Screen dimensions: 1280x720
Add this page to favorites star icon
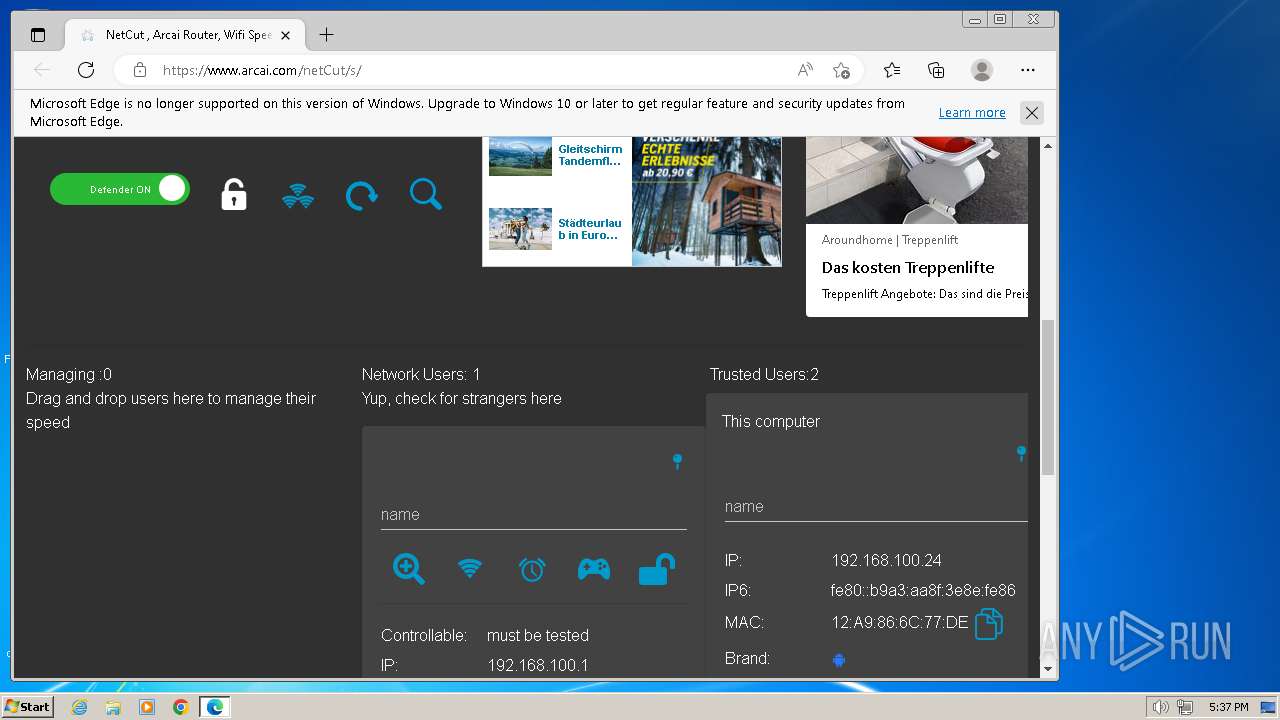(x=841, y=70)
